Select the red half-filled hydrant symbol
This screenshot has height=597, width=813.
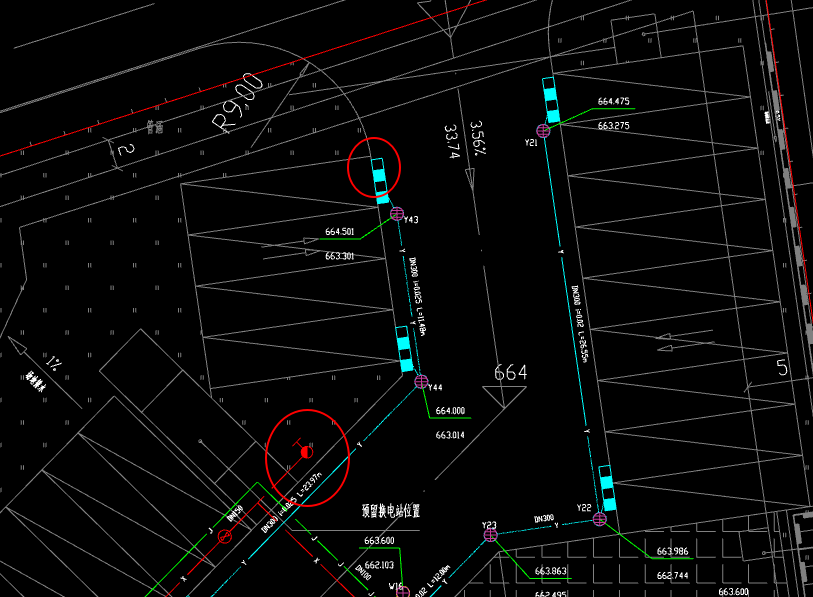306,452
